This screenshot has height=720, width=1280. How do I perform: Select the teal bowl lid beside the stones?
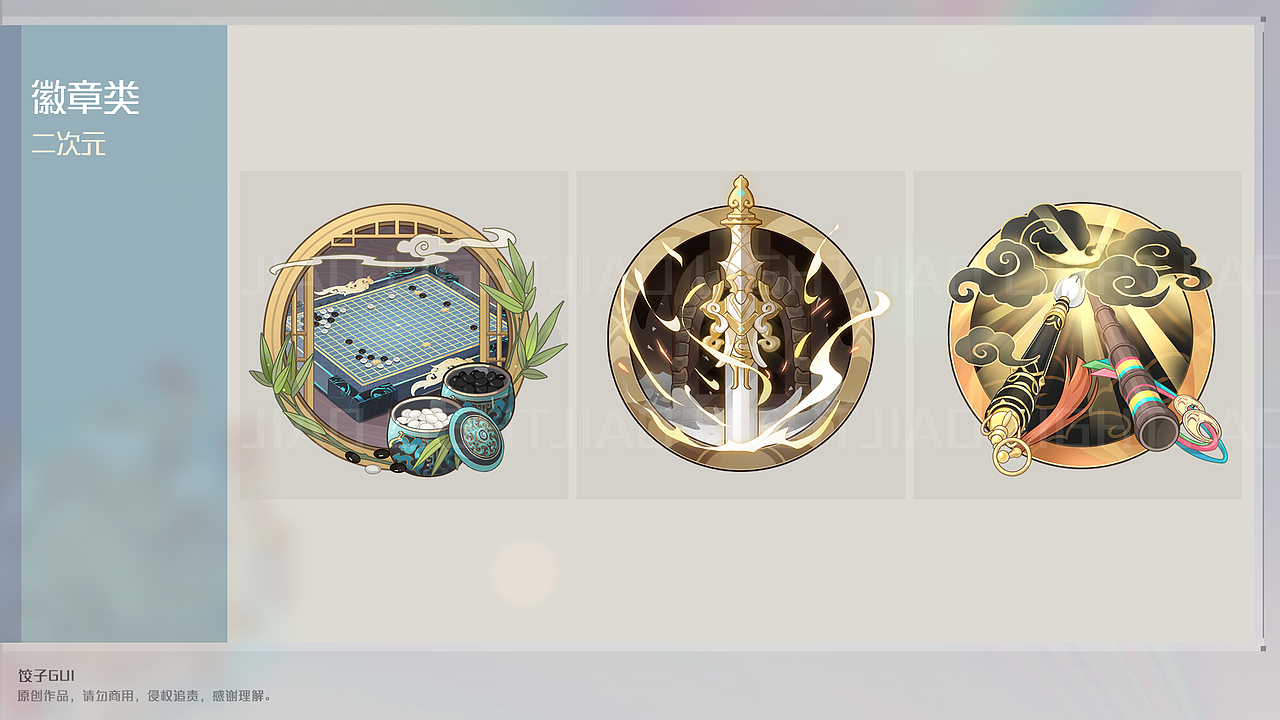point(476,441)
